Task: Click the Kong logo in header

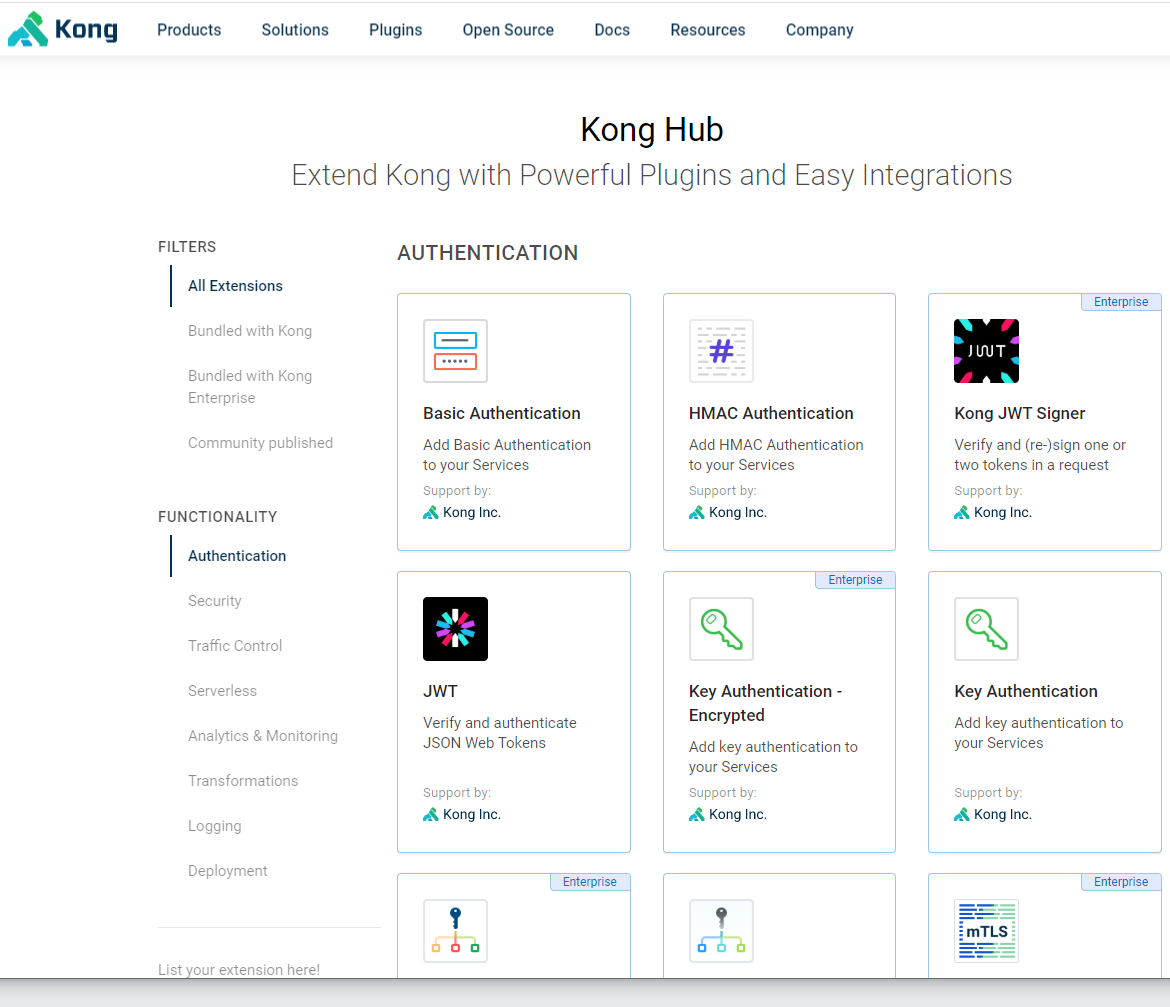Action: (63, 29)
